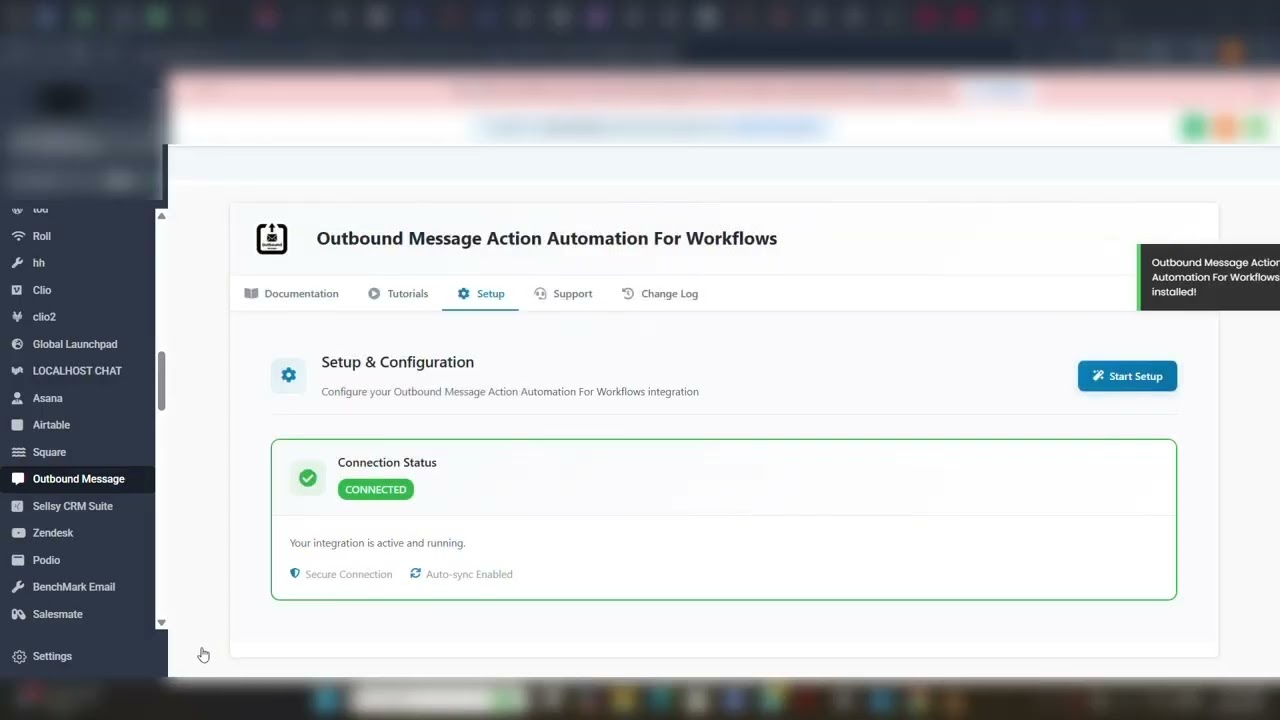The height and width of the screenshot is (720, 1280).
Task: Switch to the Tutorials tab
Action: 397,294
